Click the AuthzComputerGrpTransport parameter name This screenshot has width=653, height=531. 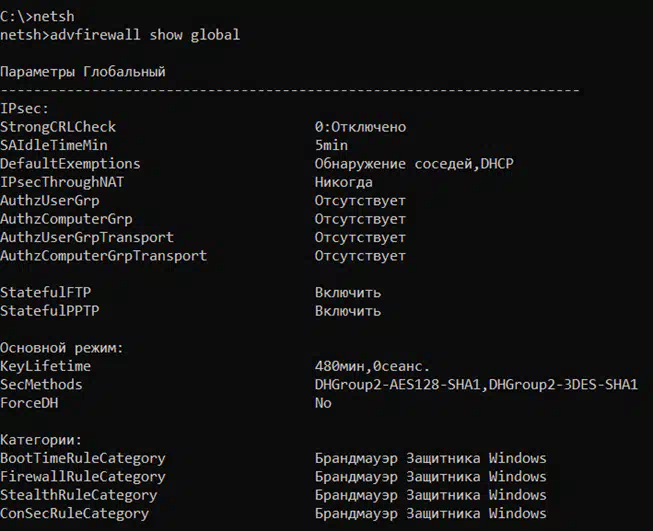tap(103, 256)
